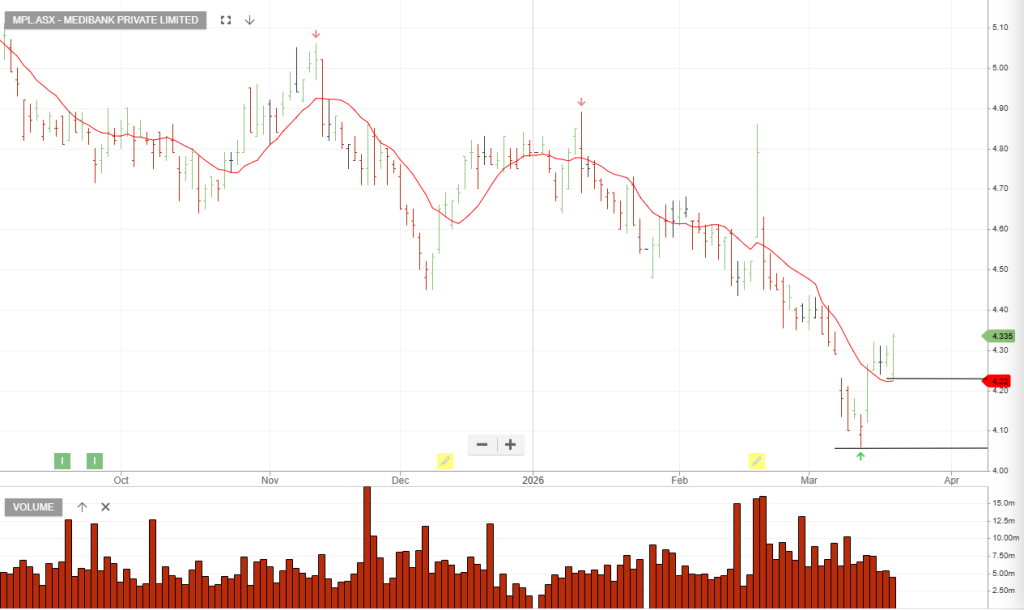
Task: Click the red 4.22 price level tag
Action: click(999, 380)
